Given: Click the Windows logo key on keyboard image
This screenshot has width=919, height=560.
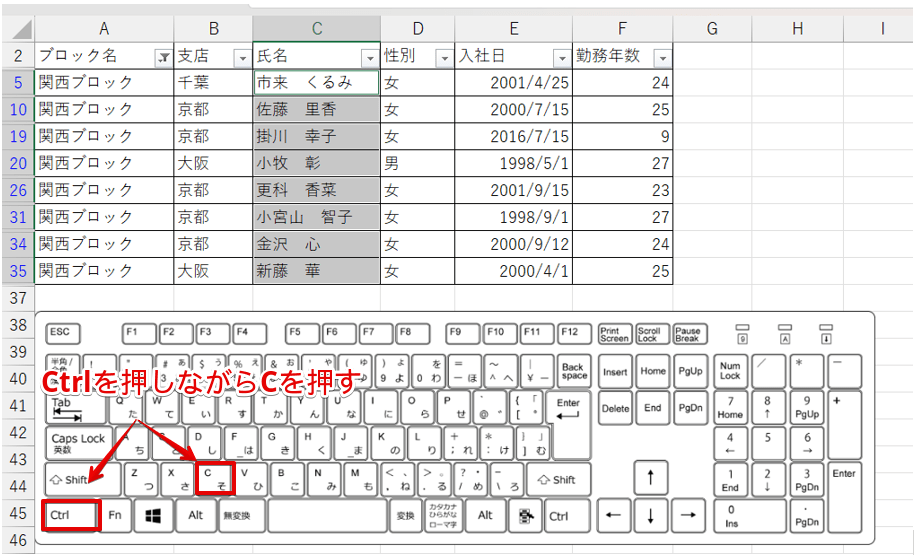Looking at the screenshot, I should tap(153, 516).
